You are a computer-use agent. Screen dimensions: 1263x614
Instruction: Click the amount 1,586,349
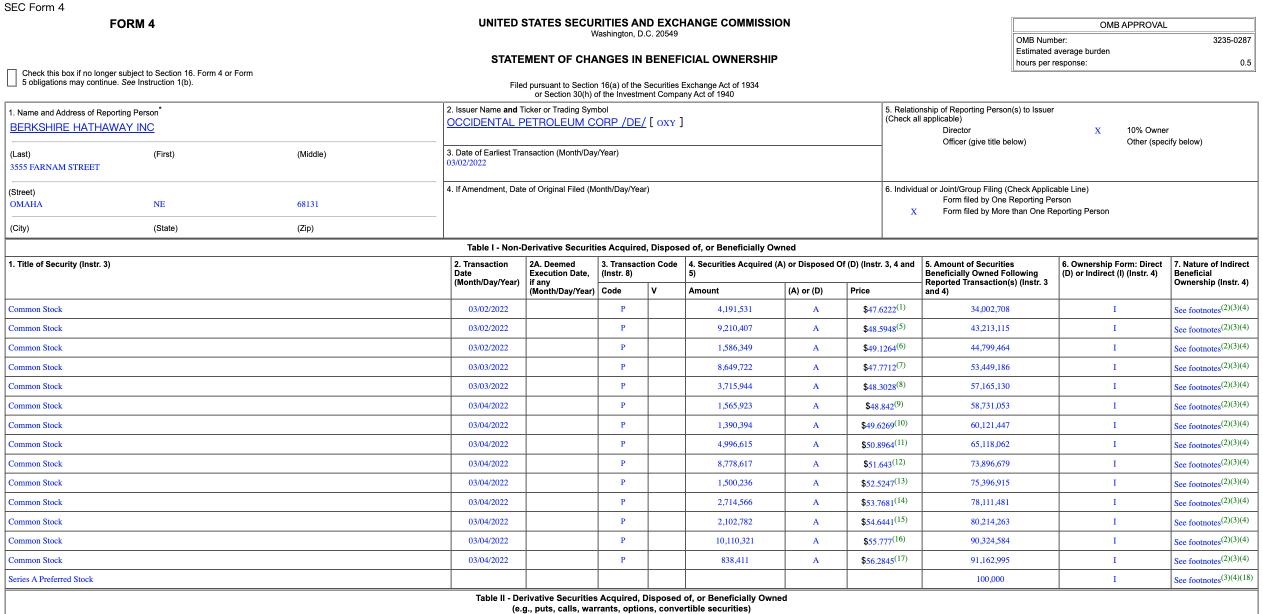pyautogui.click(x=735, y=348)
